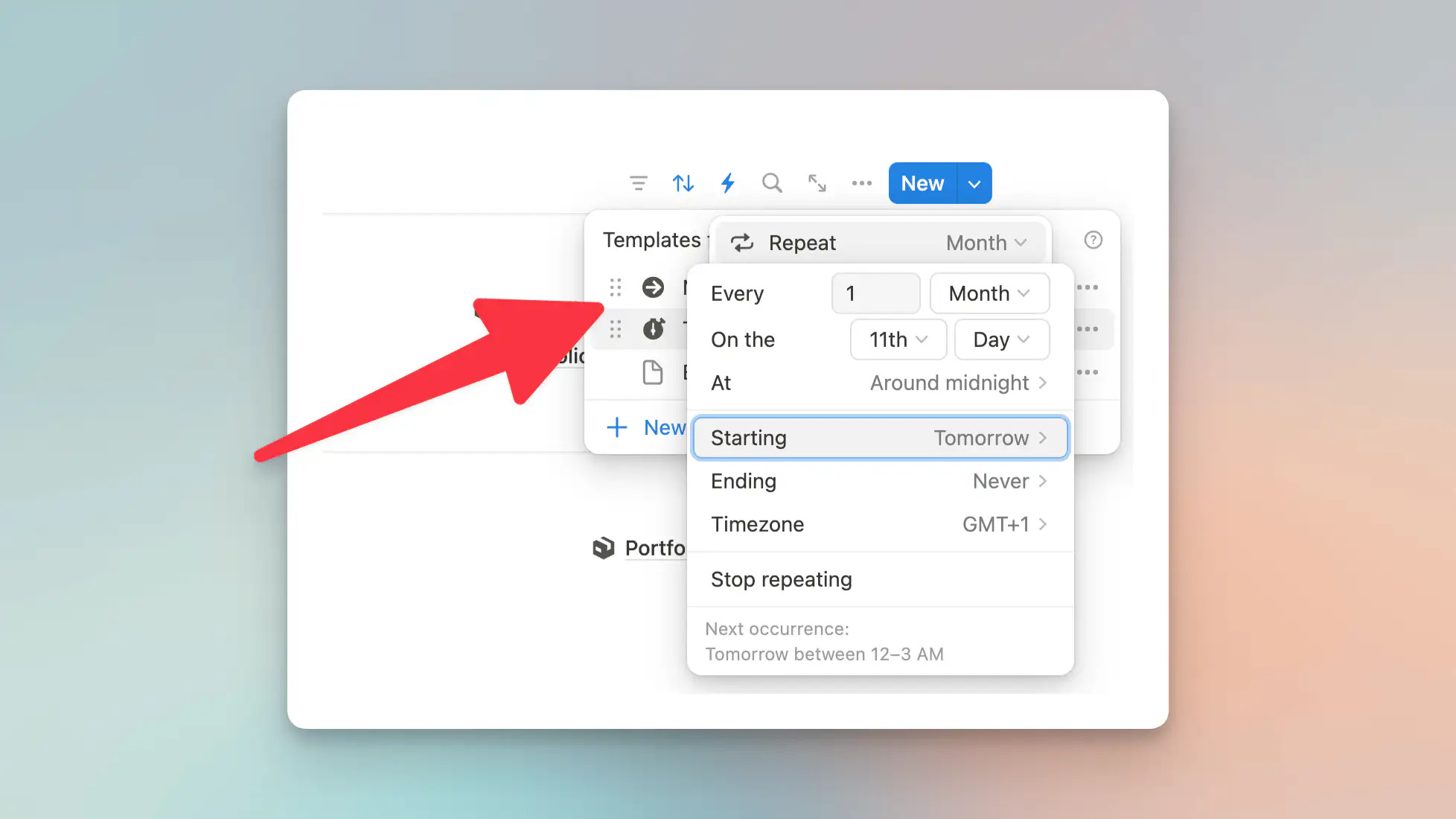Open the Day type dropdown

click(1001, 340)
